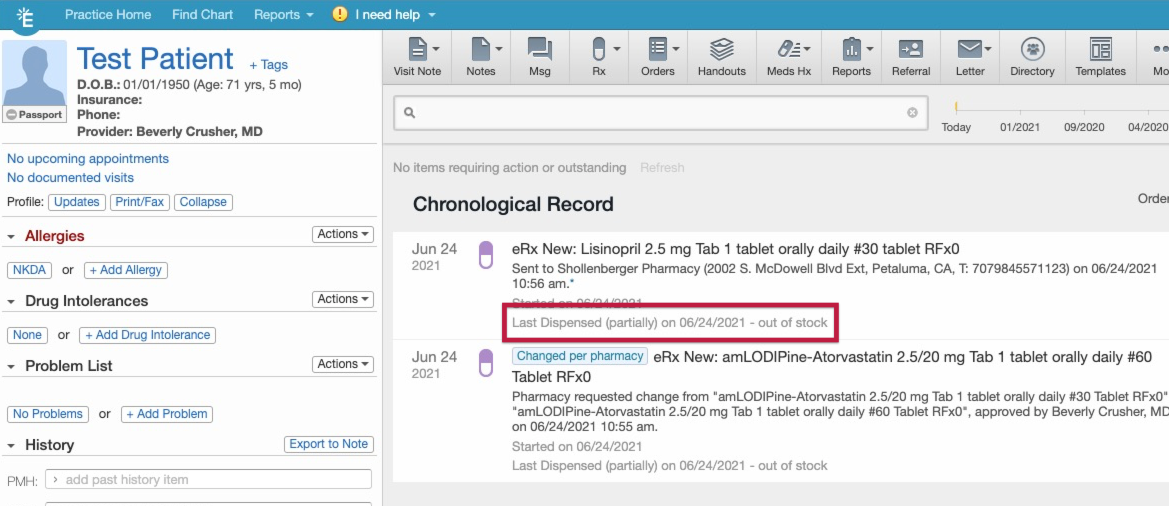Viewport: 1169px width, 506px height.
Task: Click the Handouts icon in toolbar
Action: pos(721,56)
